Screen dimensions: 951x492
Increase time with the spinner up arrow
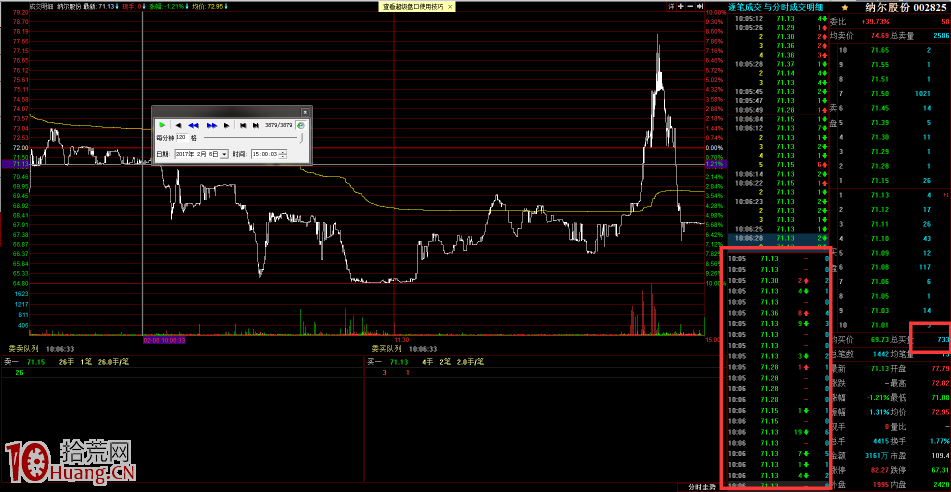[x=283, y=152]
